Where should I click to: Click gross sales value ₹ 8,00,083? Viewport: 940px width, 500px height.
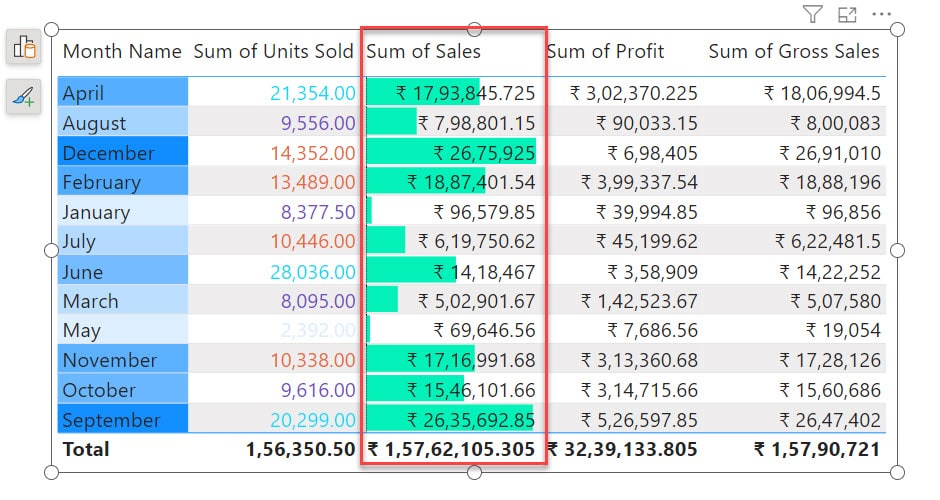(x=835, y=123)
